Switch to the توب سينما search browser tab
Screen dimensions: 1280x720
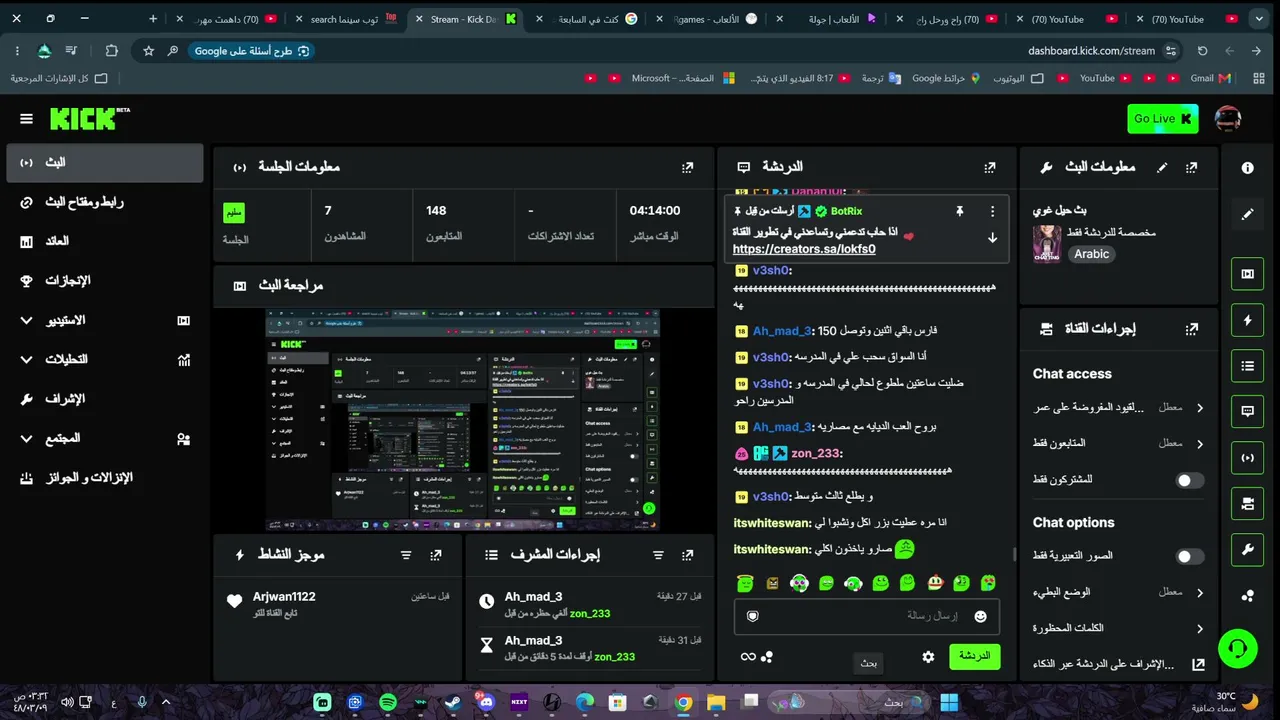click(348, 19)
